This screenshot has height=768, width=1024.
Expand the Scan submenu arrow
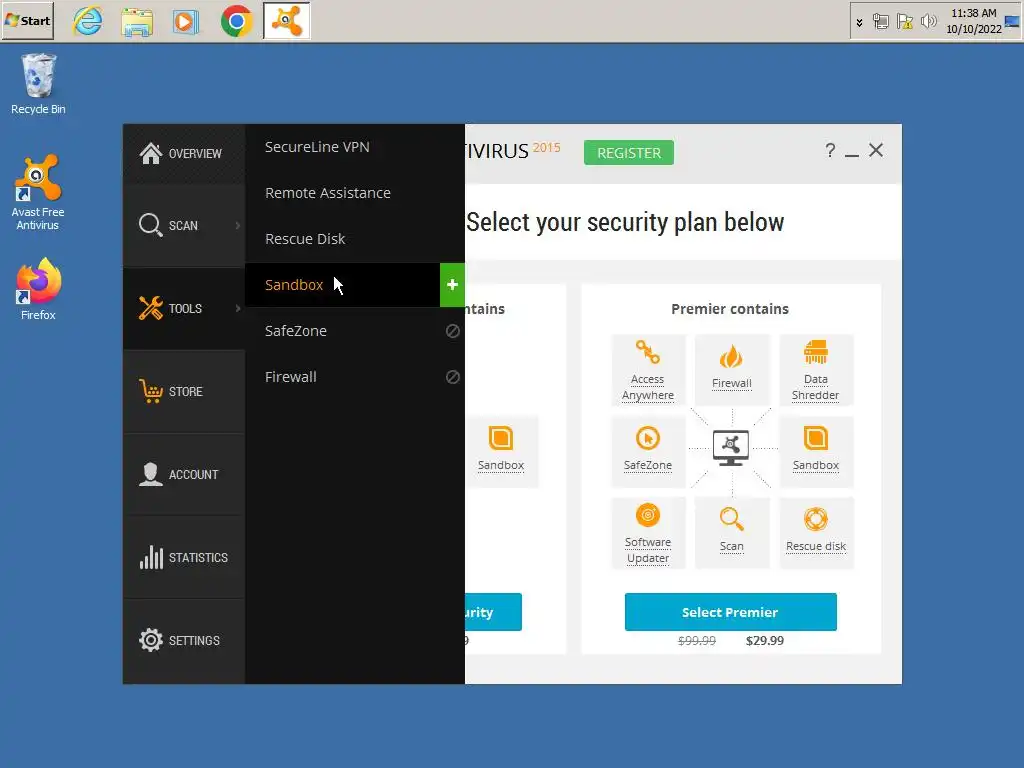[x=238, y=225]
